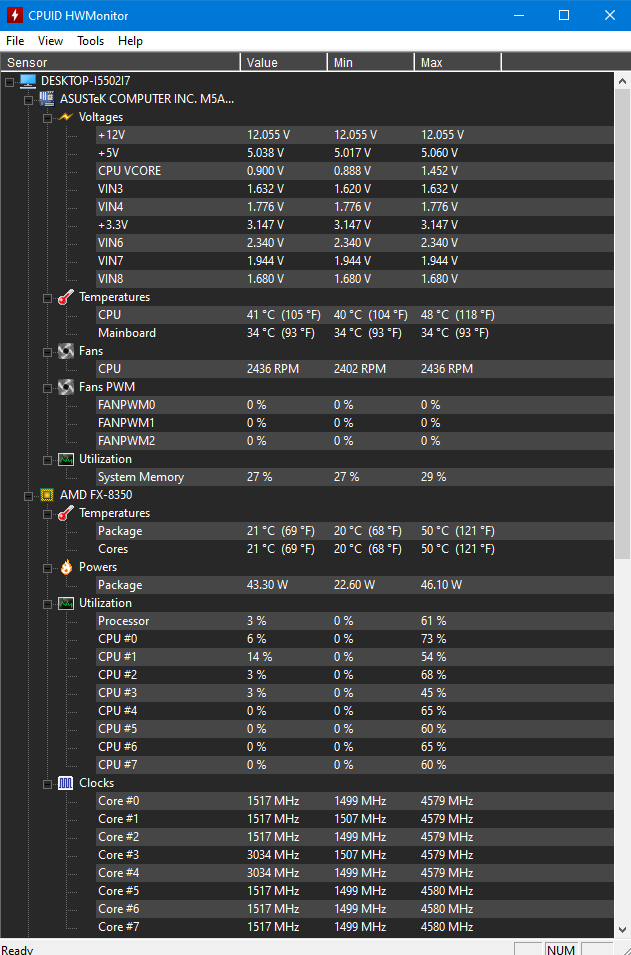Collapse the Voltages tree node
This screenshot has width=631, height=955.
(48, 118)
